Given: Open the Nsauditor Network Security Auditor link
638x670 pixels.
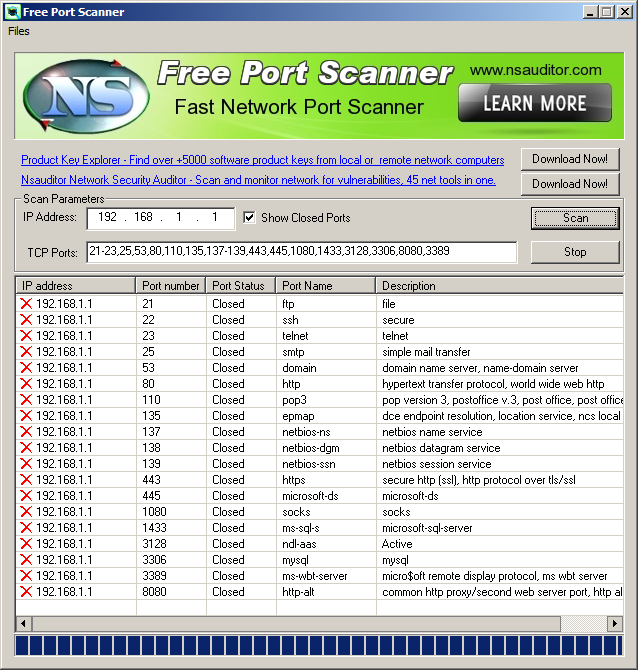Looking at the screenshot, I should point(259,180).
